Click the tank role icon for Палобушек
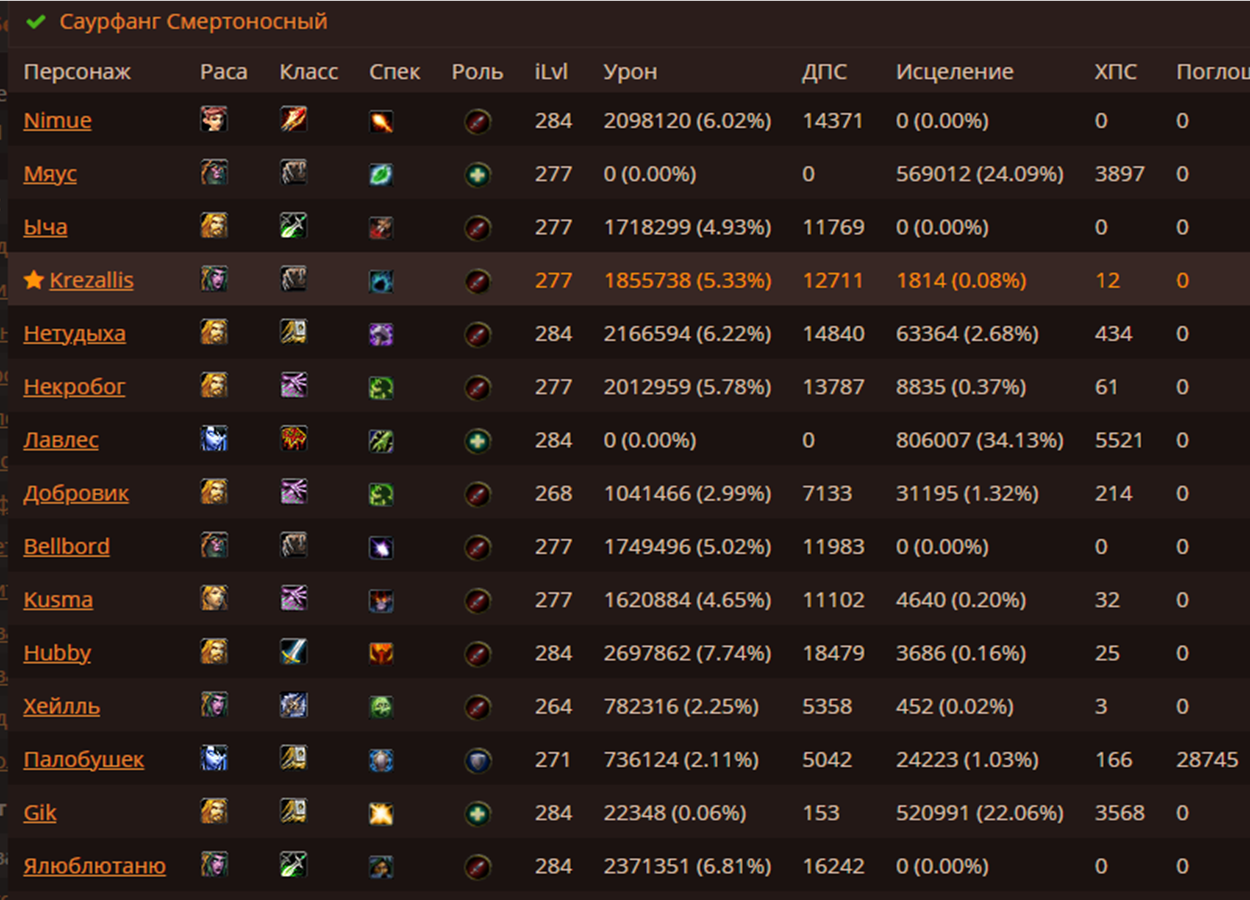This screenshot has height=900, width=1250. click(478, 760)
